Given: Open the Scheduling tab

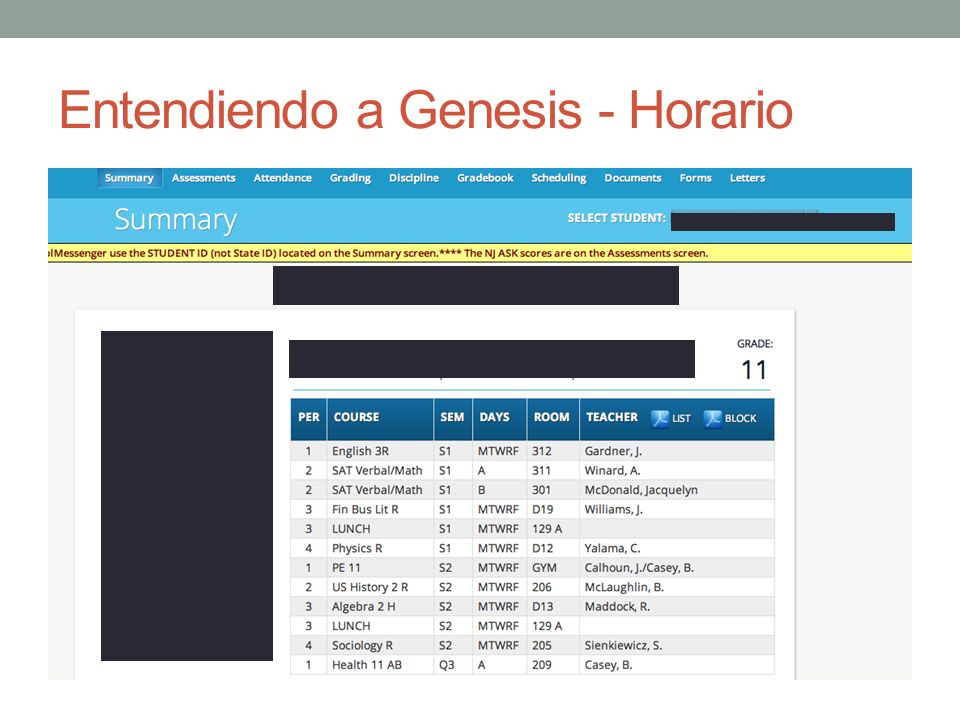Looking at the screenshot, I should pyautogui.click(x=558, y=178).
